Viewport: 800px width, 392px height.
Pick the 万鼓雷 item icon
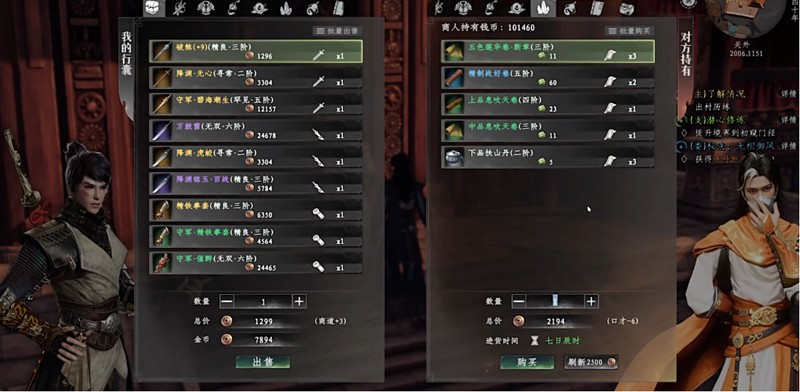(x=162, y=131)
